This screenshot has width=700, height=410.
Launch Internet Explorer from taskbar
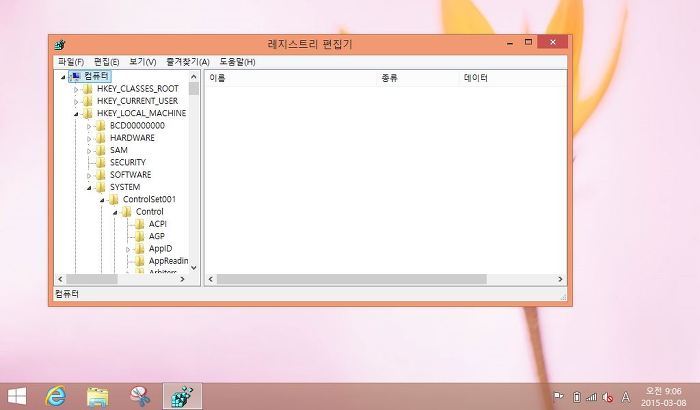point(56,396)
